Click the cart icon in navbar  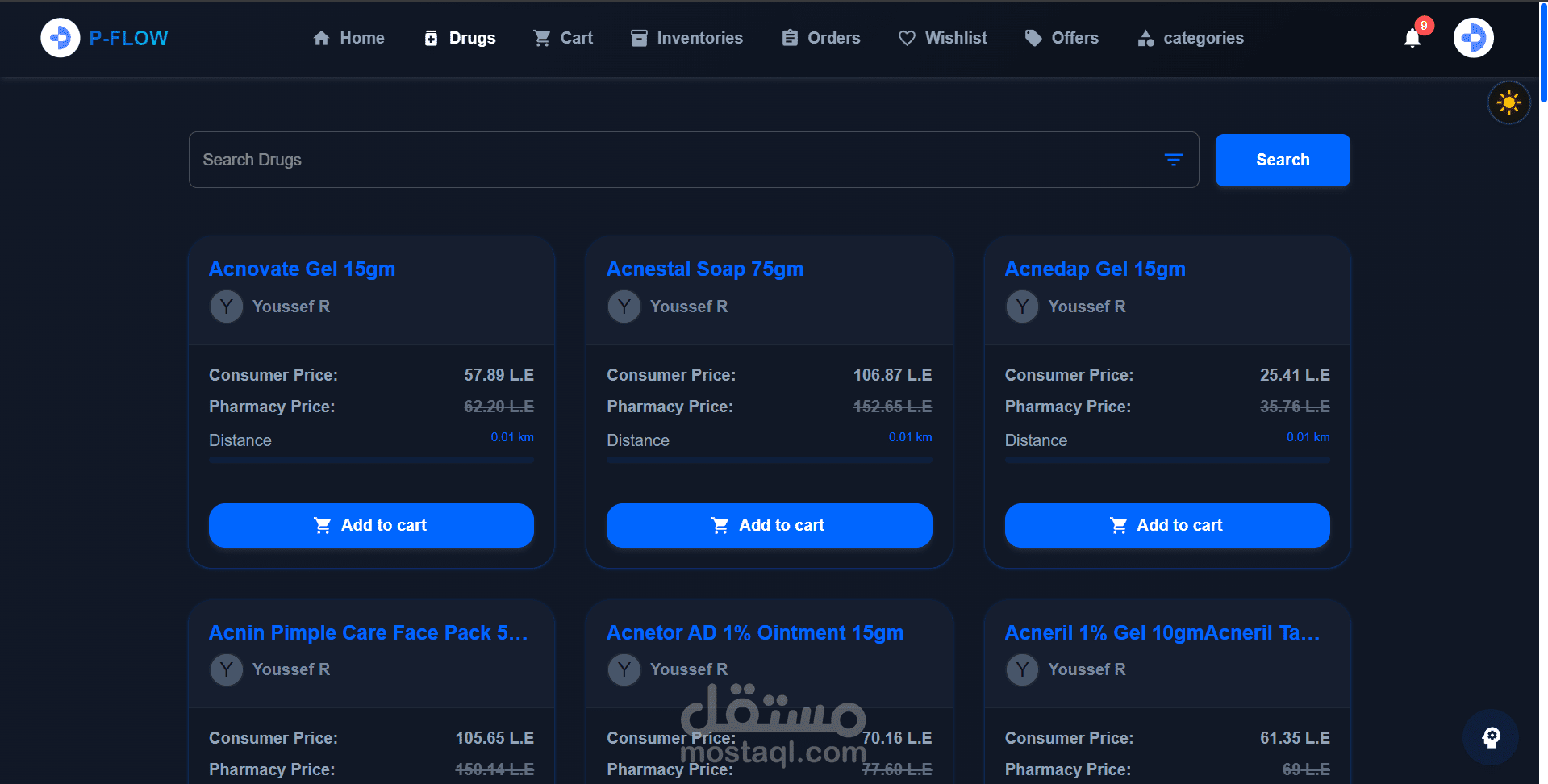(542, 38)
